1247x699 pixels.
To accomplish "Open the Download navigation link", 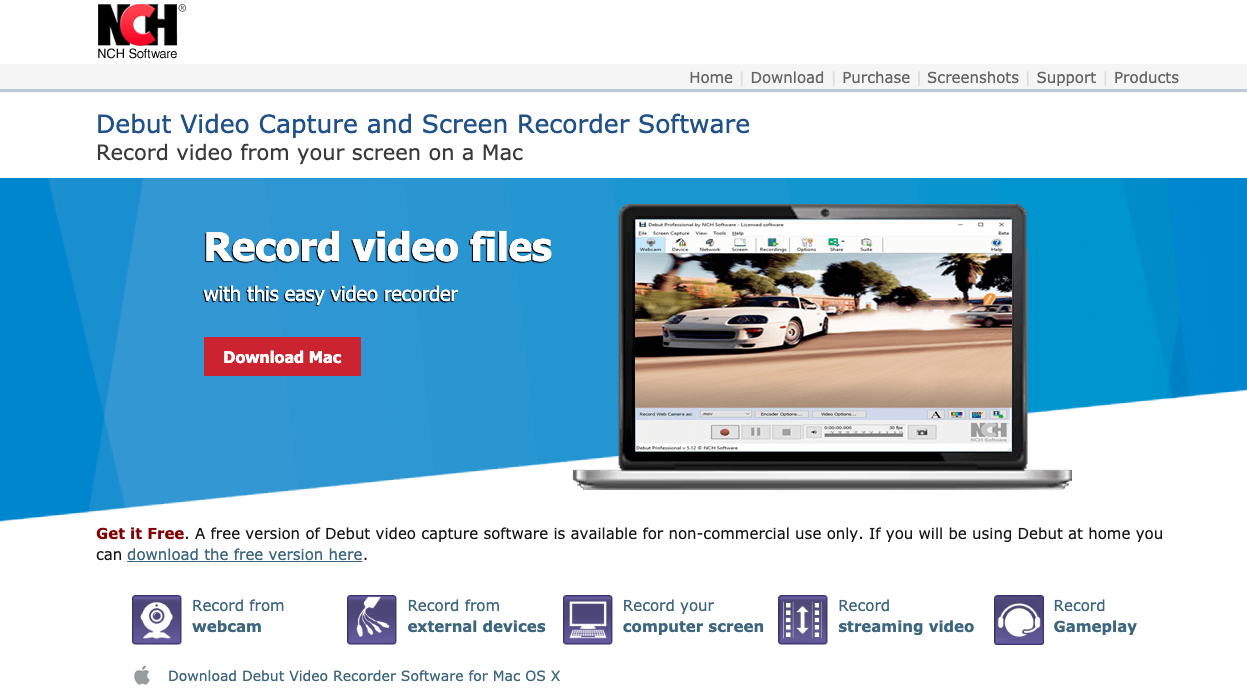I will [787, 78].
